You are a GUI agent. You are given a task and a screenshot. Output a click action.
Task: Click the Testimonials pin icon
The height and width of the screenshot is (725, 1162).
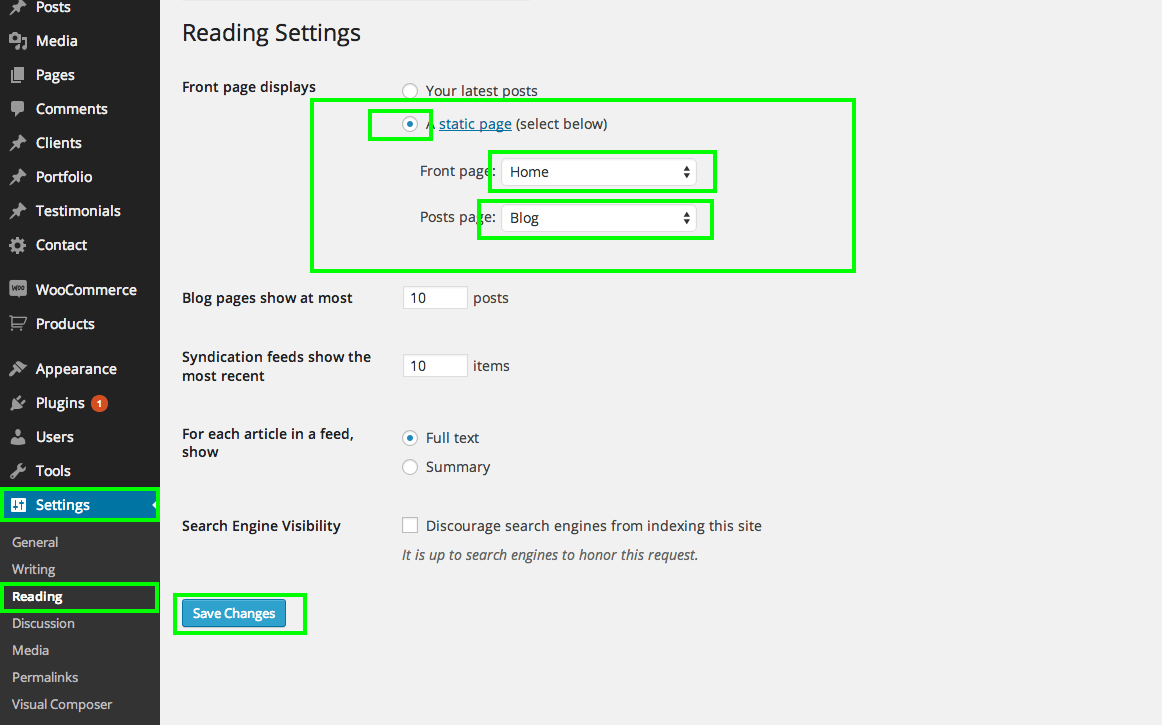[18, 211]
